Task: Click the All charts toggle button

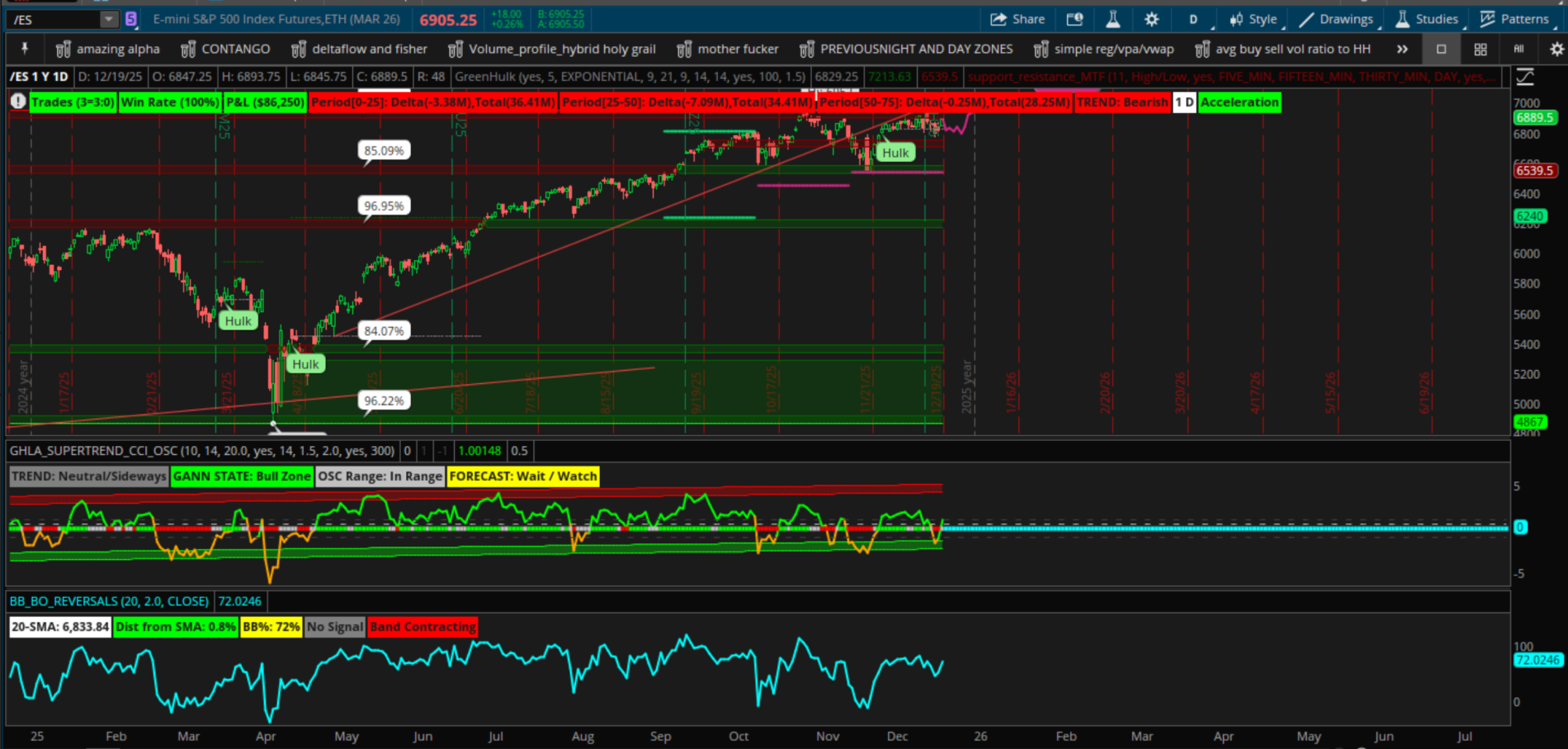Action: click(1518, 50)
